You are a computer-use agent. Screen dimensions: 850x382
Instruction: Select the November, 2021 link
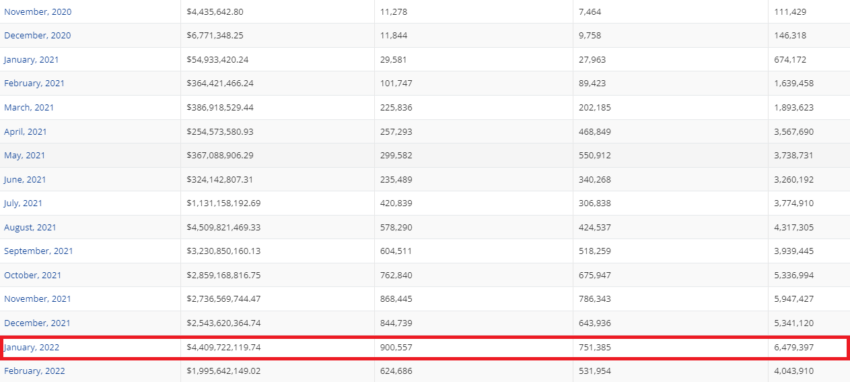point(37,299)
